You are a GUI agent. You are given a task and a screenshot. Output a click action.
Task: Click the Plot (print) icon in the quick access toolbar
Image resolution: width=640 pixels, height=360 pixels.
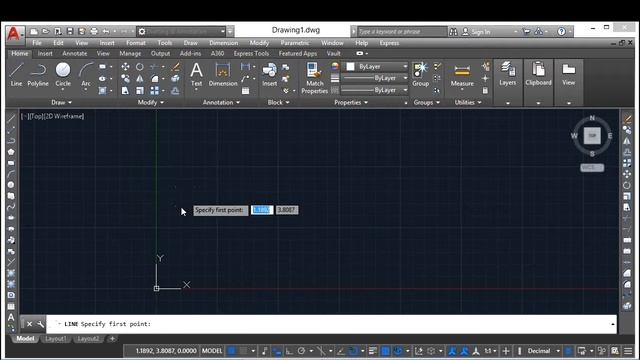pyautogui.click(x=94, y=31)
